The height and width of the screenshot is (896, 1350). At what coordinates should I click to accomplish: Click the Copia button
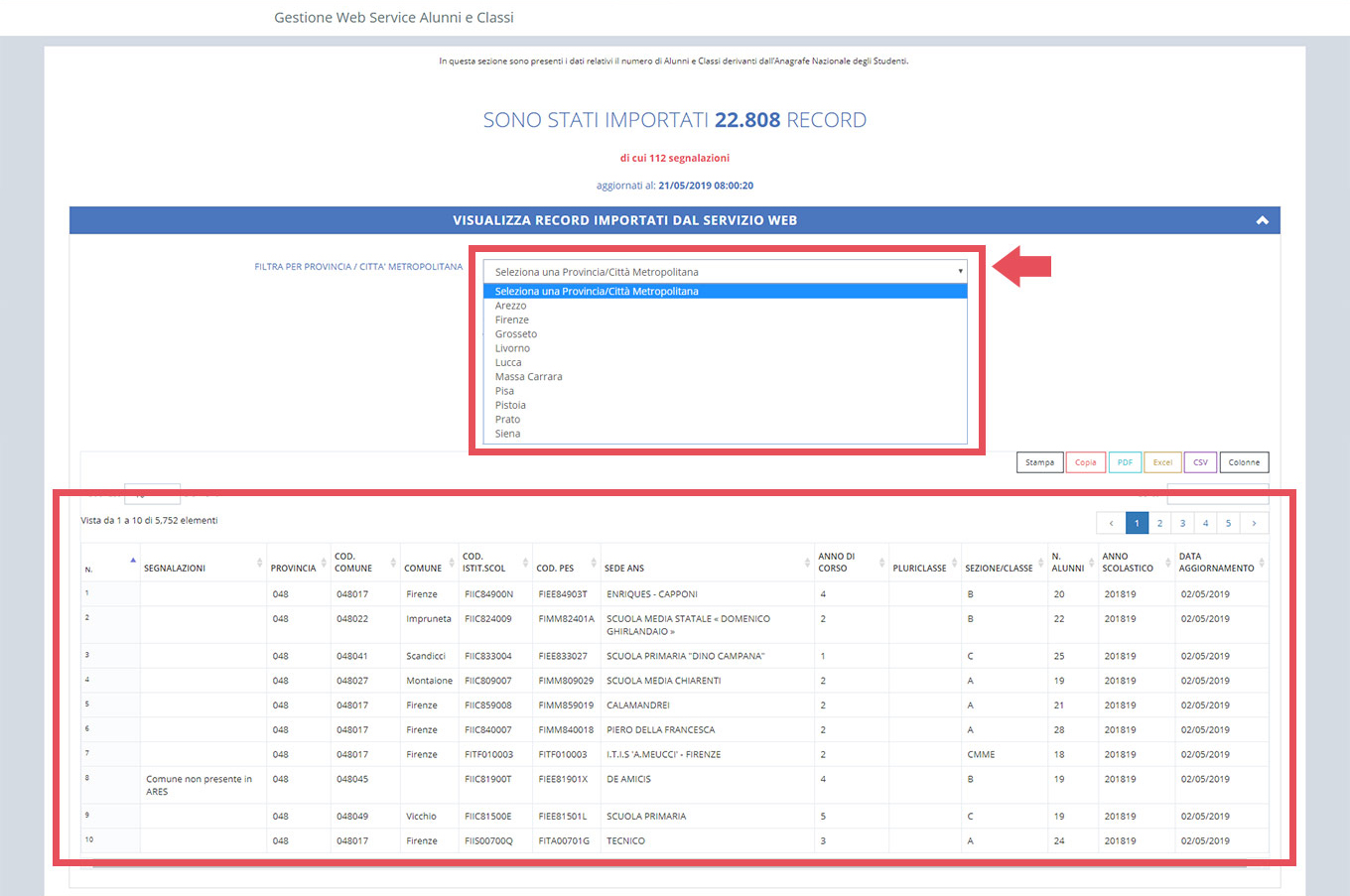pyautogui.click(x=1085, y=462)
